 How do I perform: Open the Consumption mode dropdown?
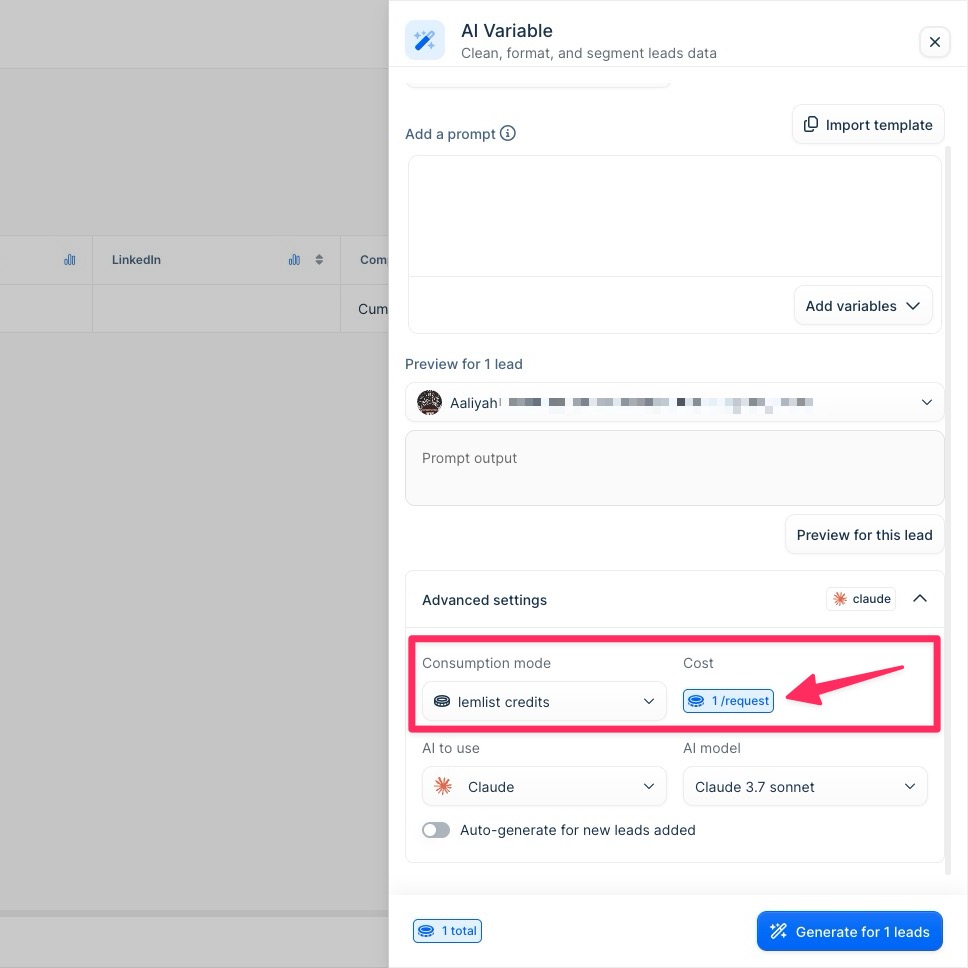coord(543,701)
